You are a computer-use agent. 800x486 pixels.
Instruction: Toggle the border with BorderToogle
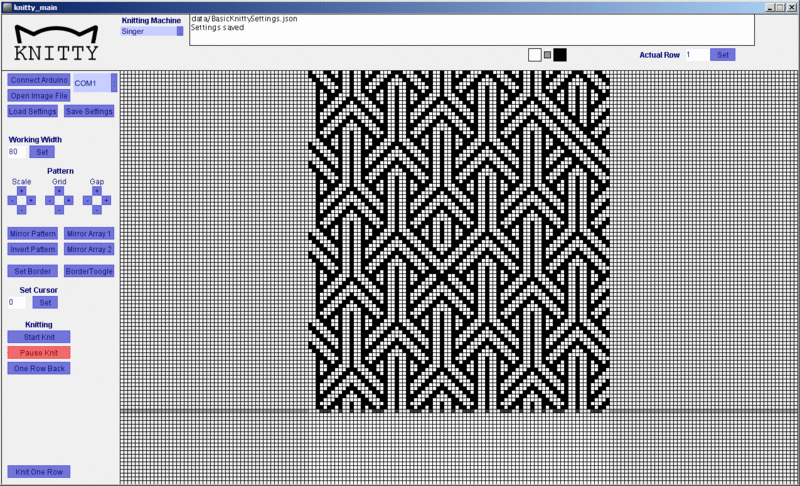coord(89,271)
